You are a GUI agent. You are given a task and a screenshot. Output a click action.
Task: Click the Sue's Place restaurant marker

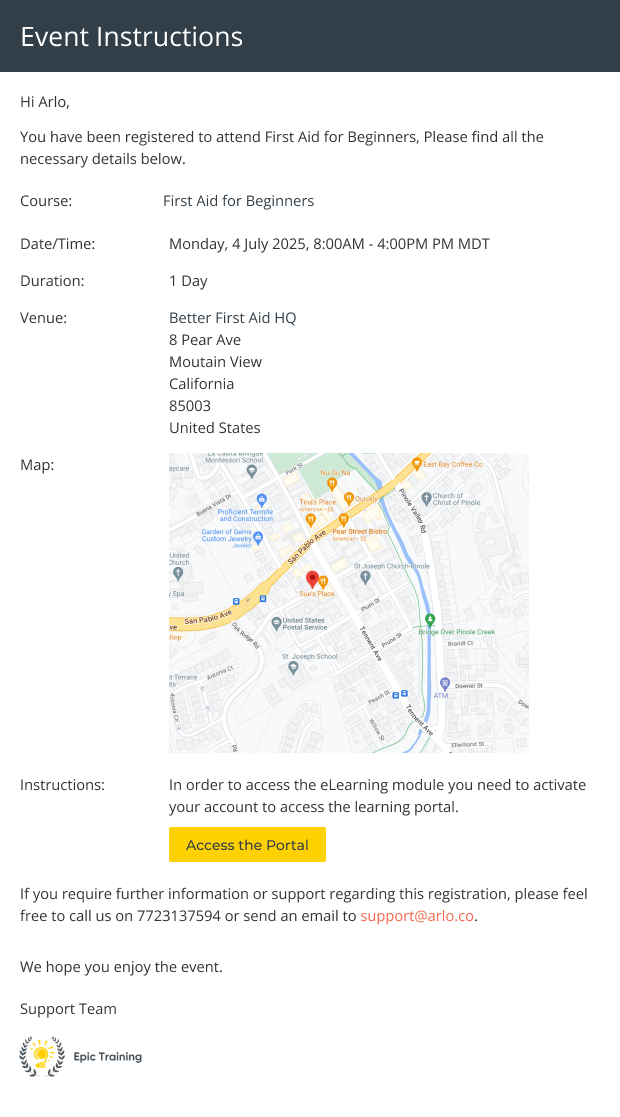click(x=323, y=581)
